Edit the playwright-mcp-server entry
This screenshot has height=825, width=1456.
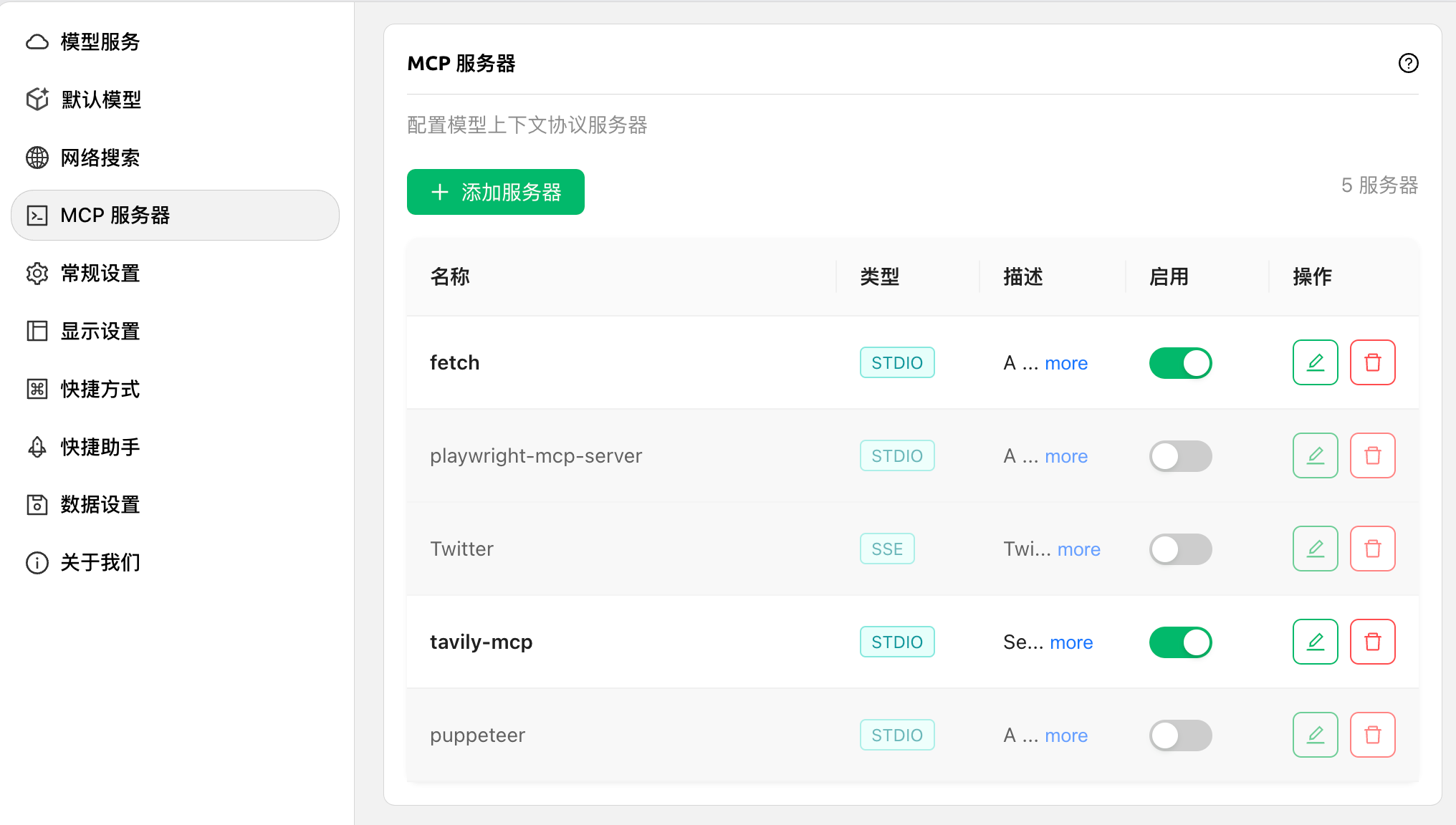point(1315,455)
